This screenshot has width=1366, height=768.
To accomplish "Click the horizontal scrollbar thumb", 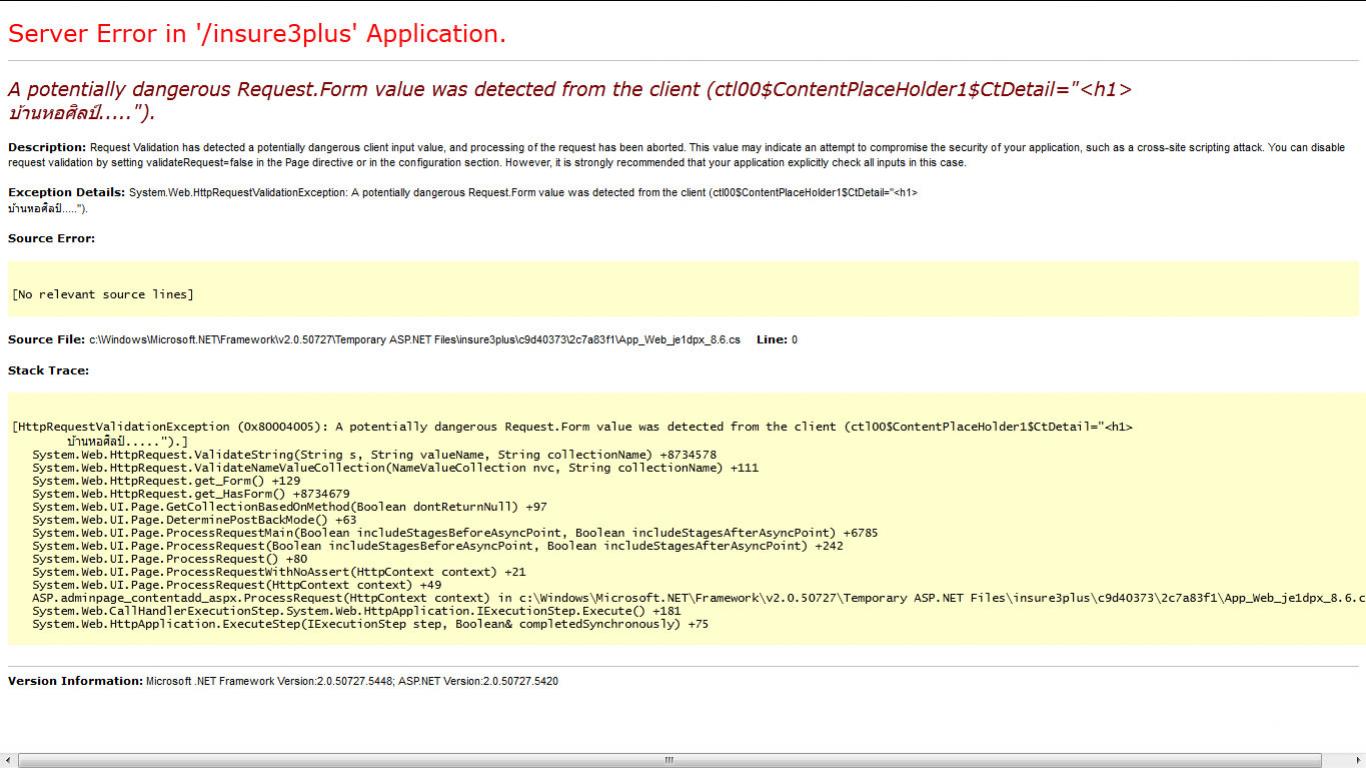I will tap(669, 760).
